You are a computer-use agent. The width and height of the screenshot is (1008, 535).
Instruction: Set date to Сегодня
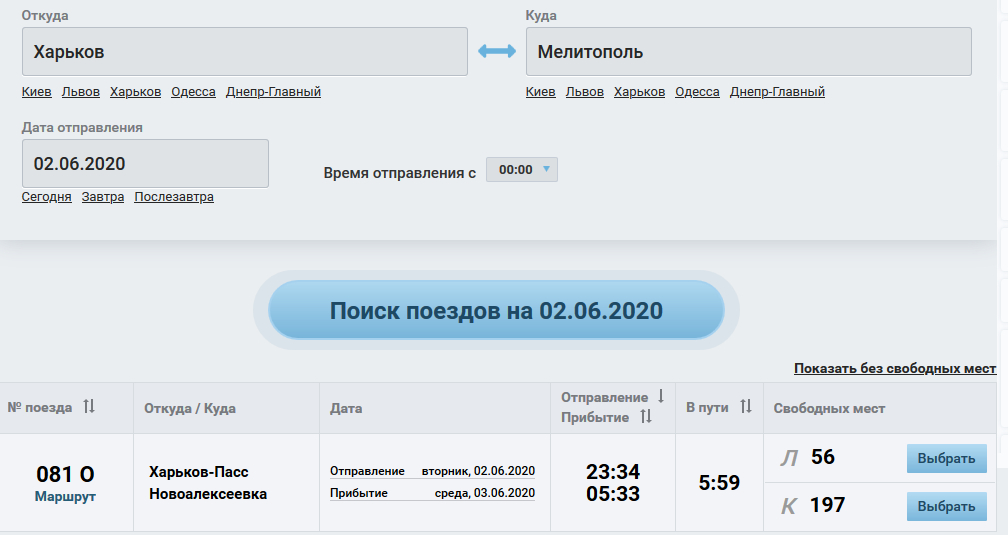[47, 197]
